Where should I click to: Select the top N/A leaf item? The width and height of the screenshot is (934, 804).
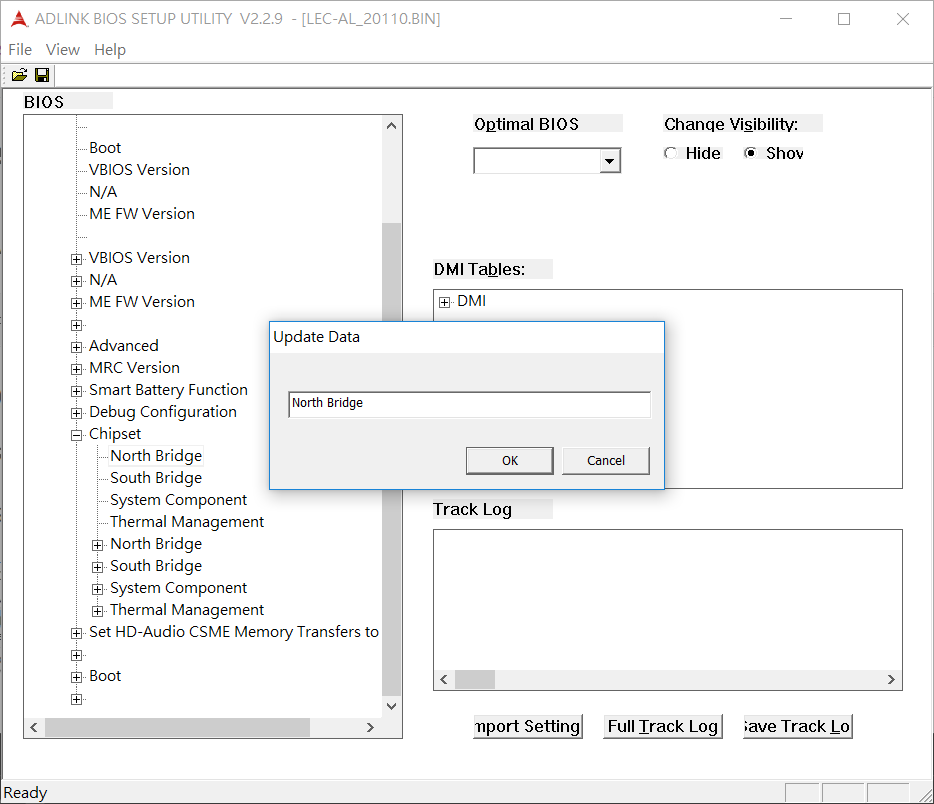[103, 192]
